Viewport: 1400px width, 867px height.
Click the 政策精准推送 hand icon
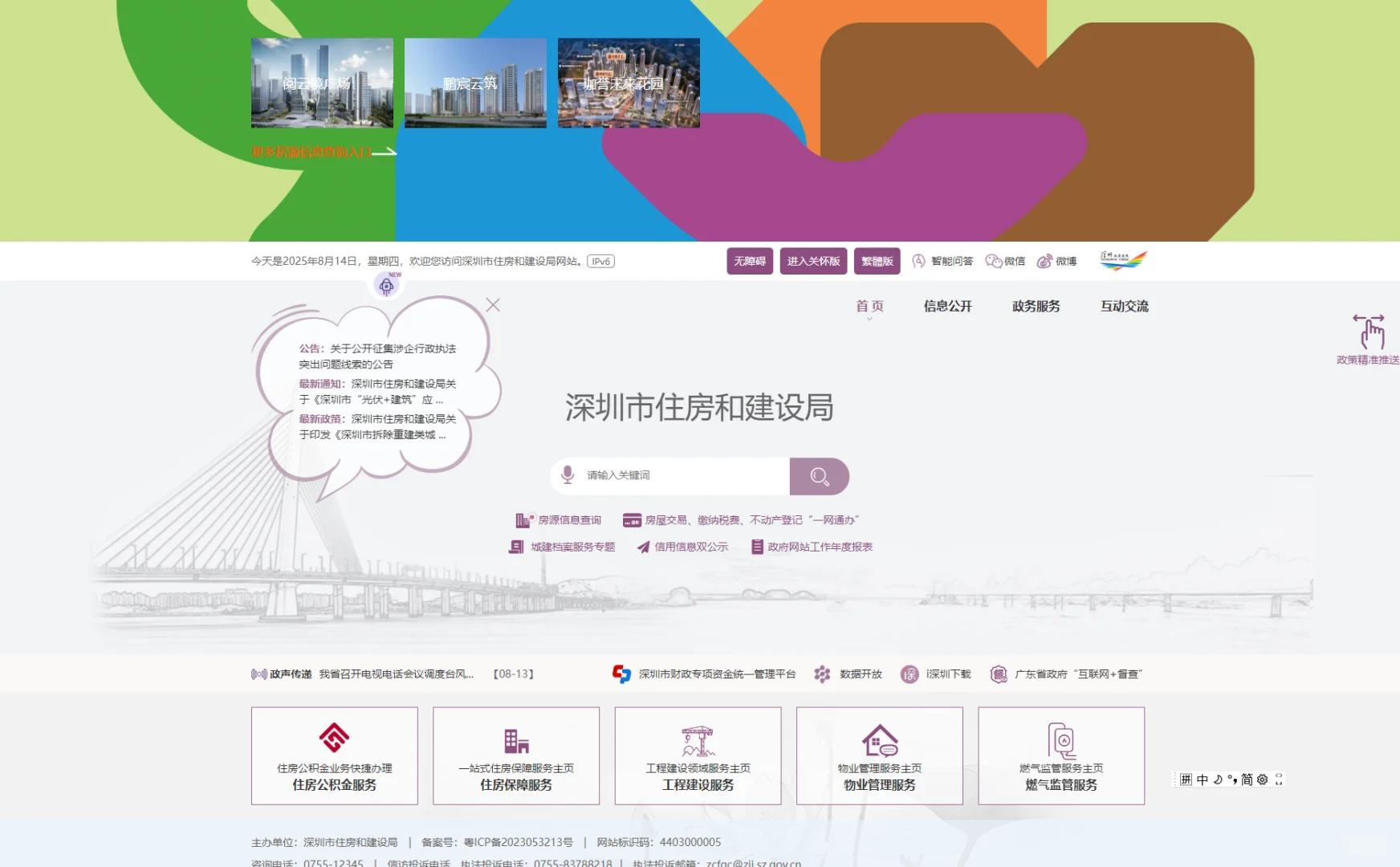(x=1369, y=331)
